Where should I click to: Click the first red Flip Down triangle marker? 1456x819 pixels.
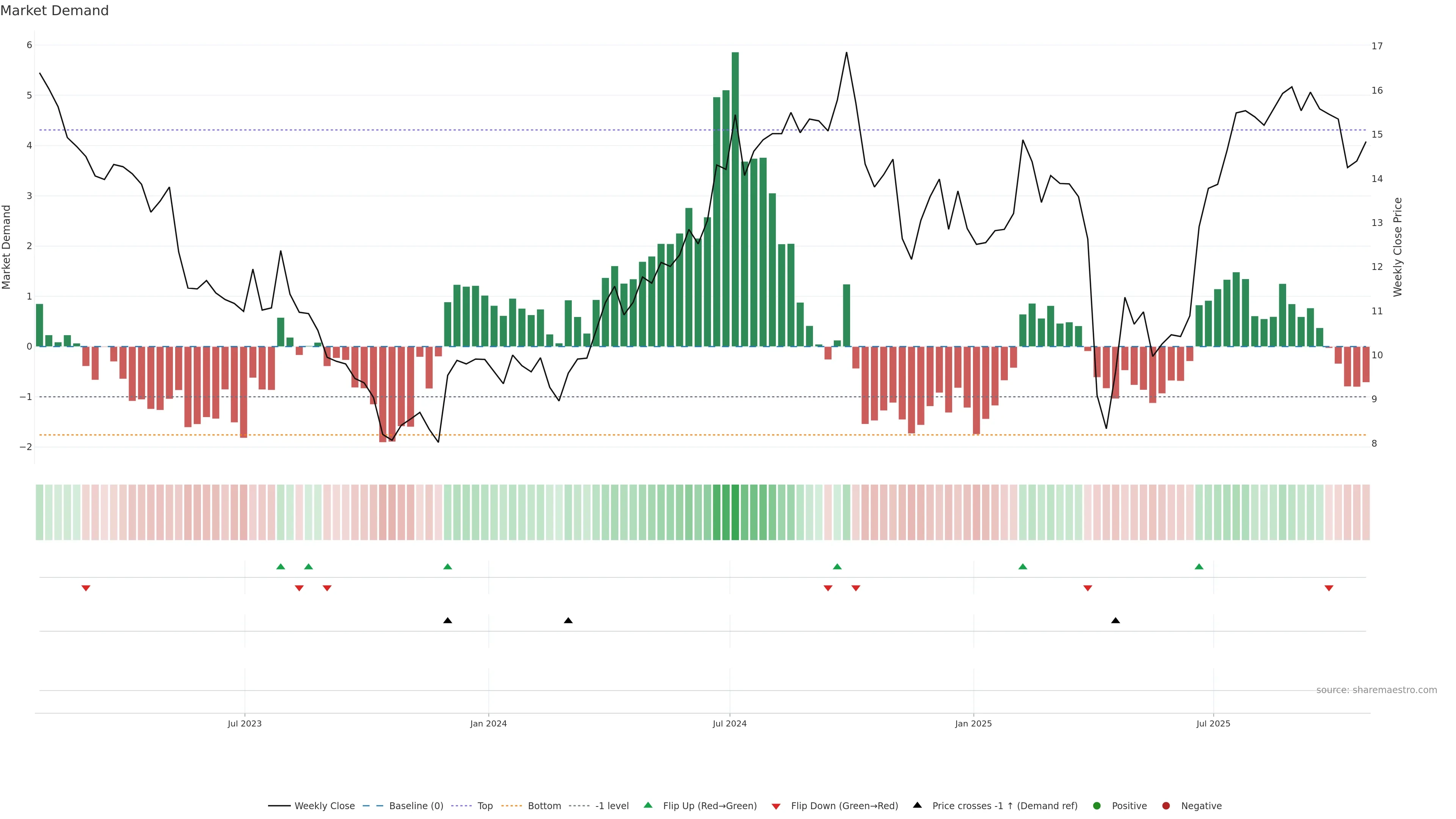point(86,588)
